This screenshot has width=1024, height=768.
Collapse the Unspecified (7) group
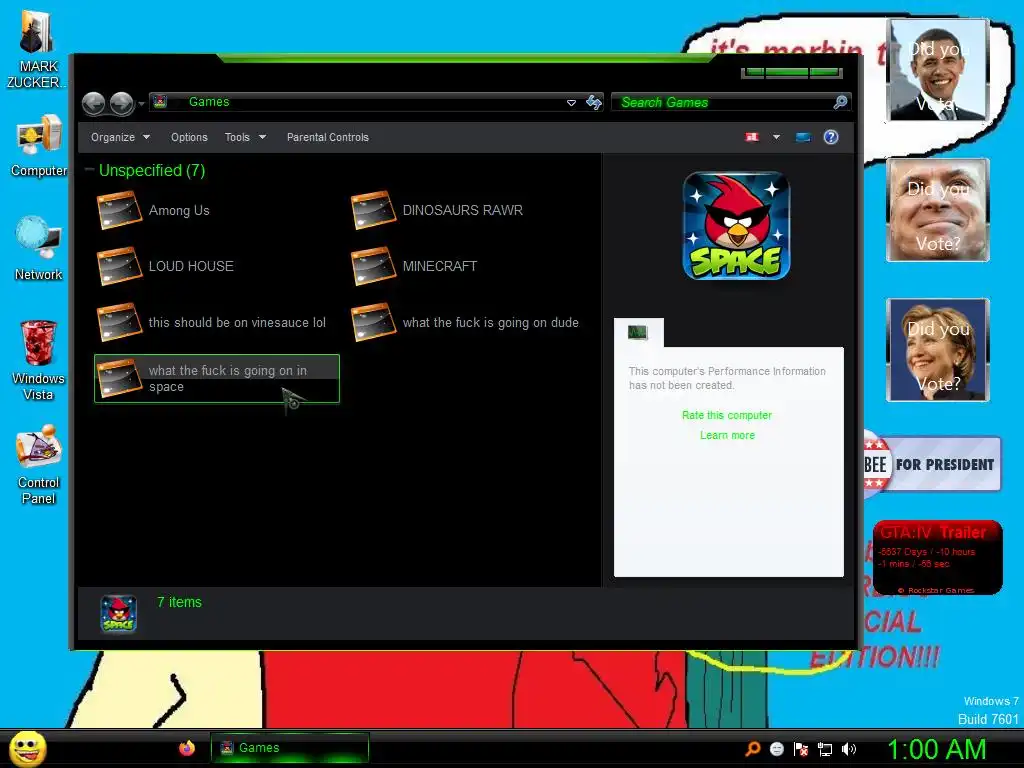point(89,170)
